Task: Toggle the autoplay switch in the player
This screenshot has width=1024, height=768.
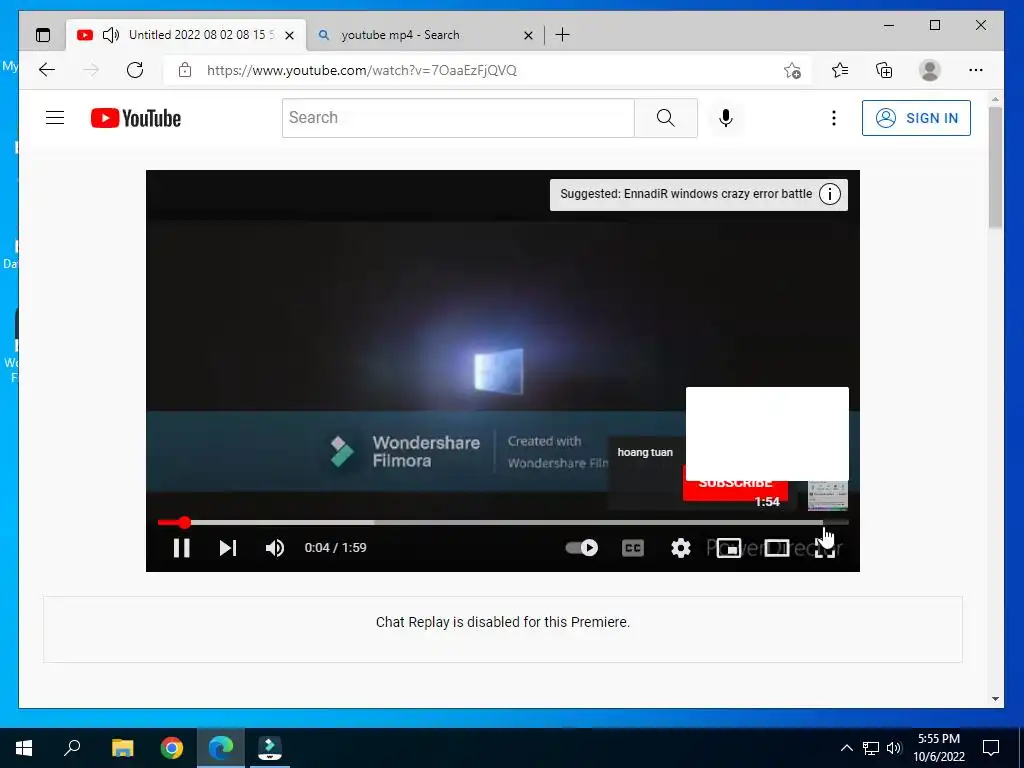Action: [582, 547]
